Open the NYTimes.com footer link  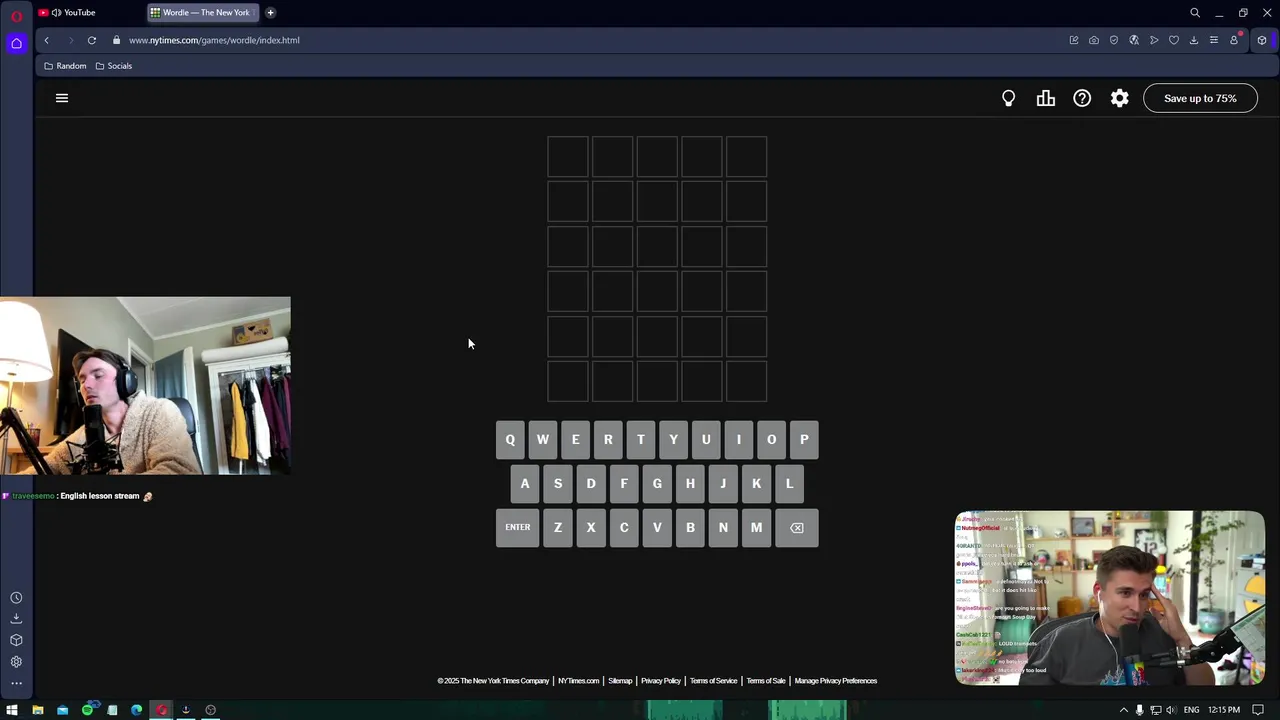pyautogui.click(x=578, y=681)
